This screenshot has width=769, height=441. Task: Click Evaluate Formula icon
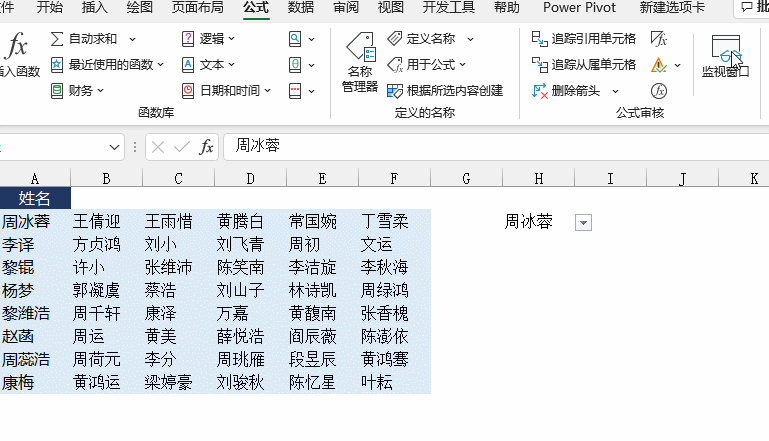click(x=659, y=91)
